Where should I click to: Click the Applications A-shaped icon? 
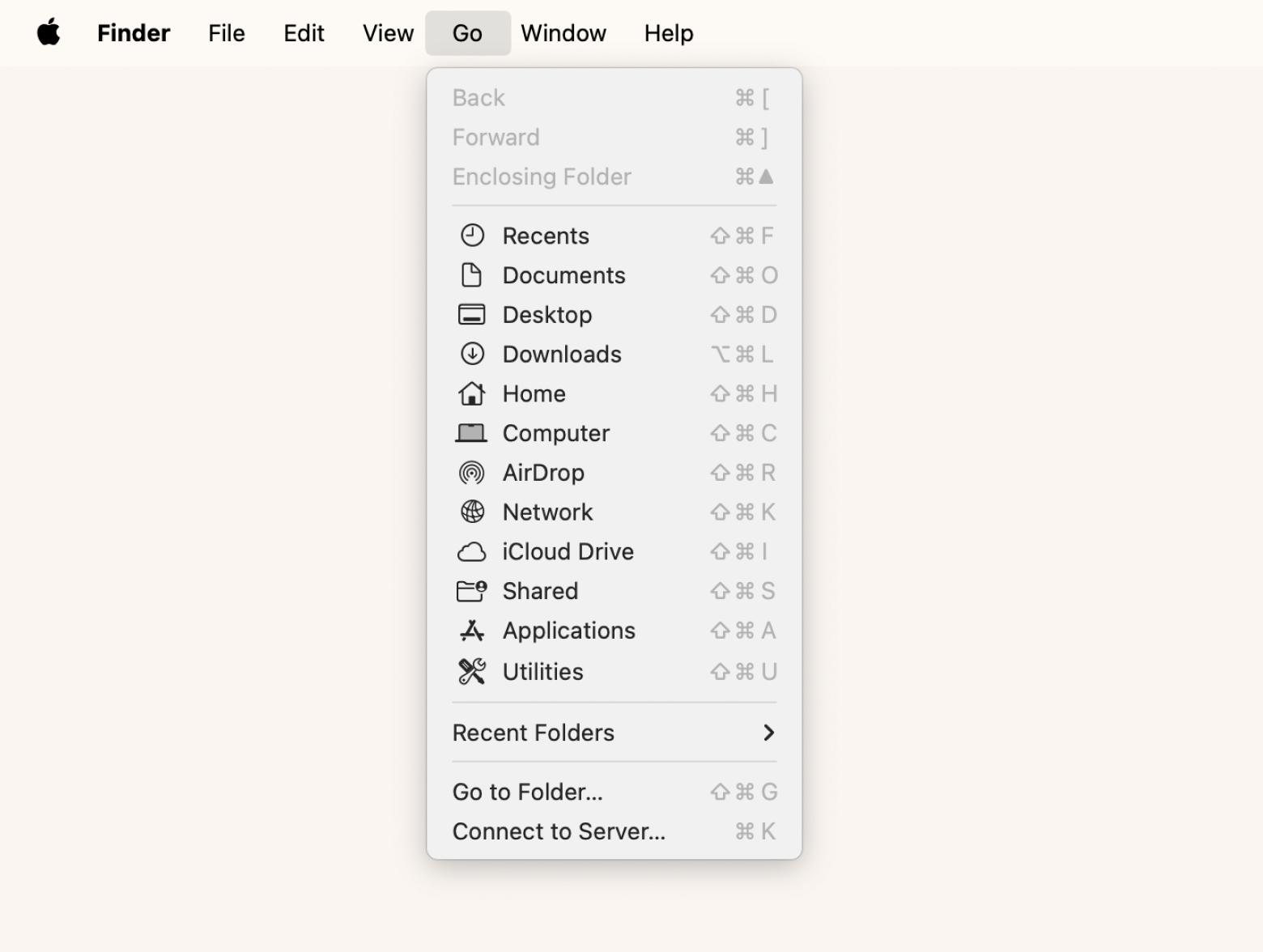472,631
